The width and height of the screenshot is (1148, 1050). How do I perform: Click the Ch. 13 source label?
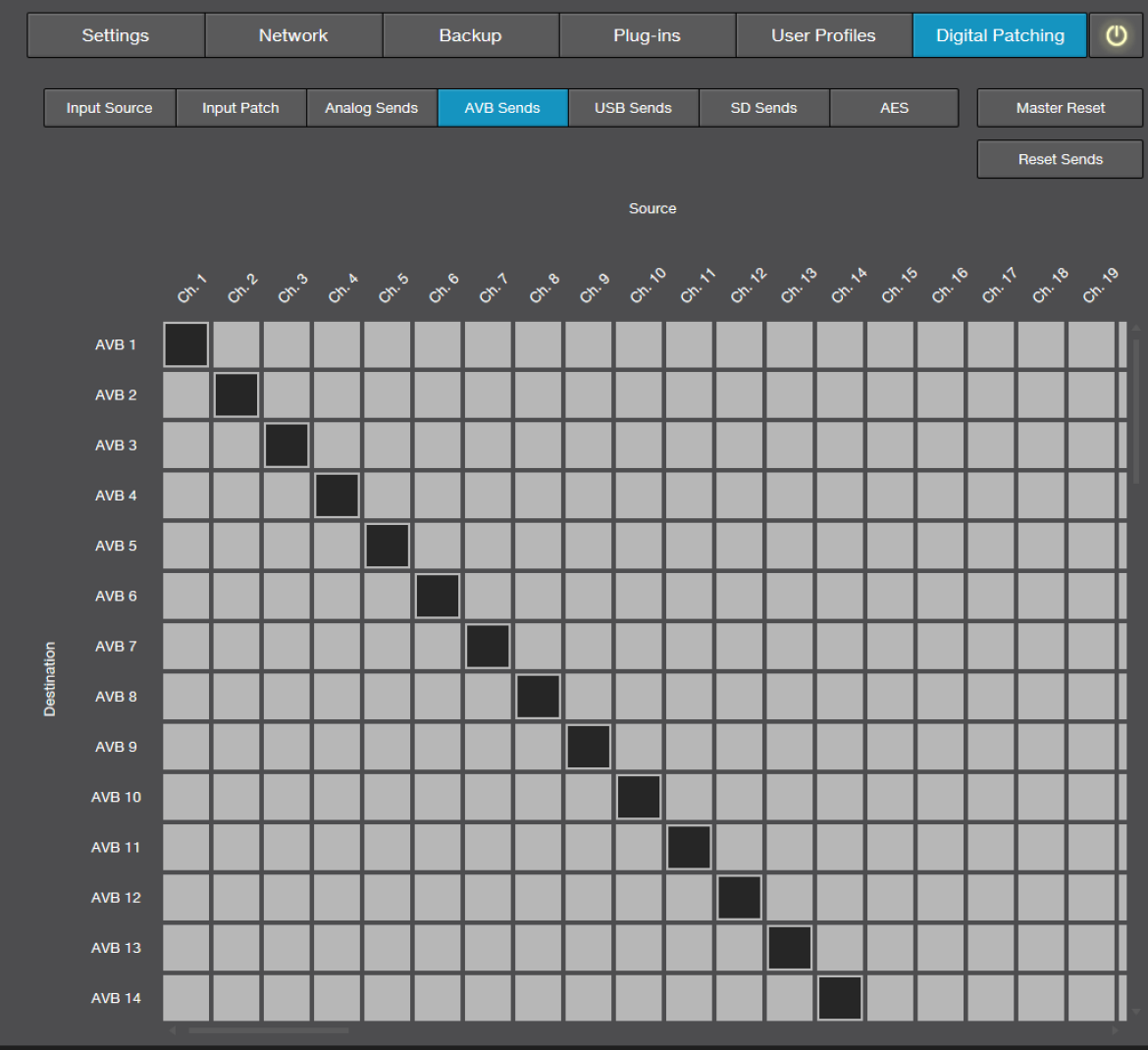click(798, 286)
